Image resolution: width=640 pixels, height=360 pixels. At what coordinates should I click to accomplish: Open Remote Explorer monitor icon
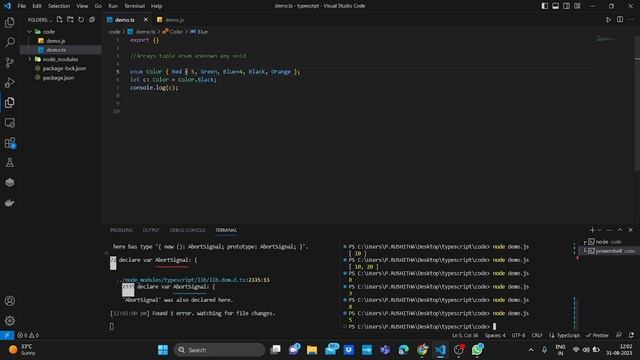[x=9, y=122]
